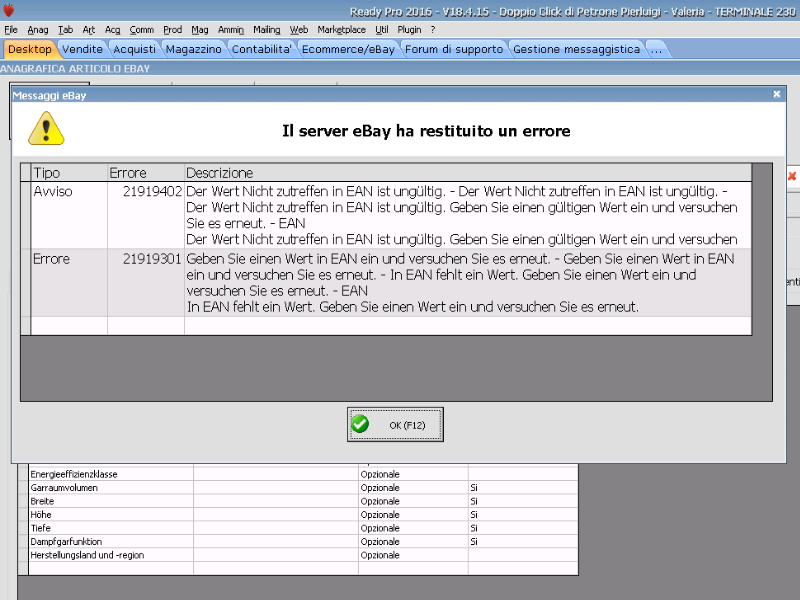Switch to the Vendite tab

[82, 49]
